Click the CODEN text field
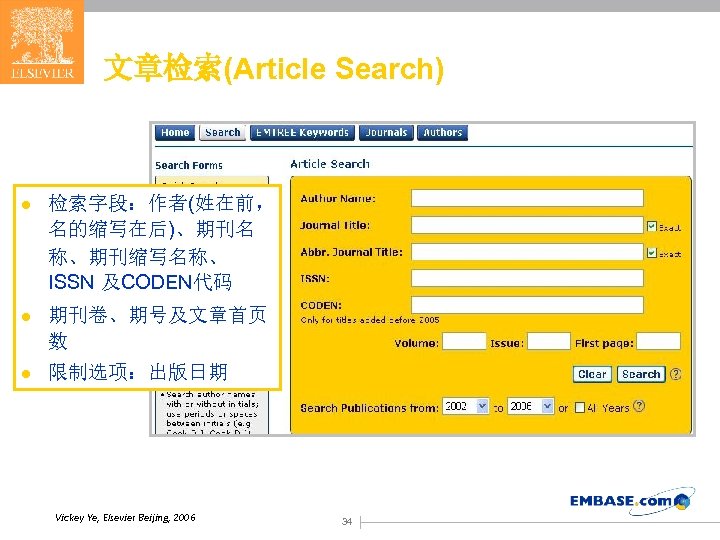The image size is (720, 540). pos(527,305)
